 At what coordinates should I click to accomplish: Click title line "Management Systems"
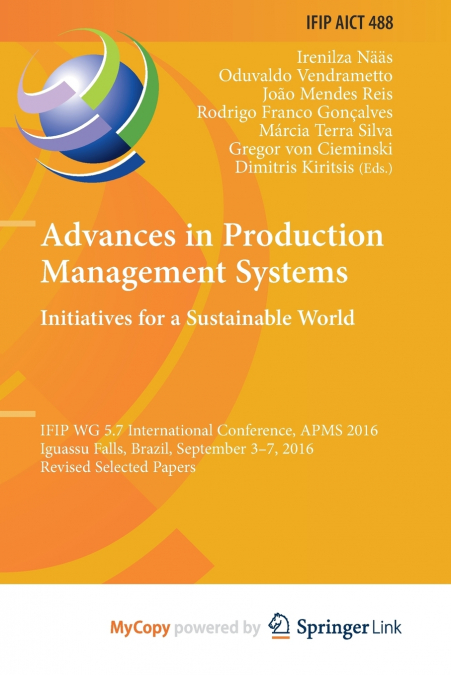(194, 273)
